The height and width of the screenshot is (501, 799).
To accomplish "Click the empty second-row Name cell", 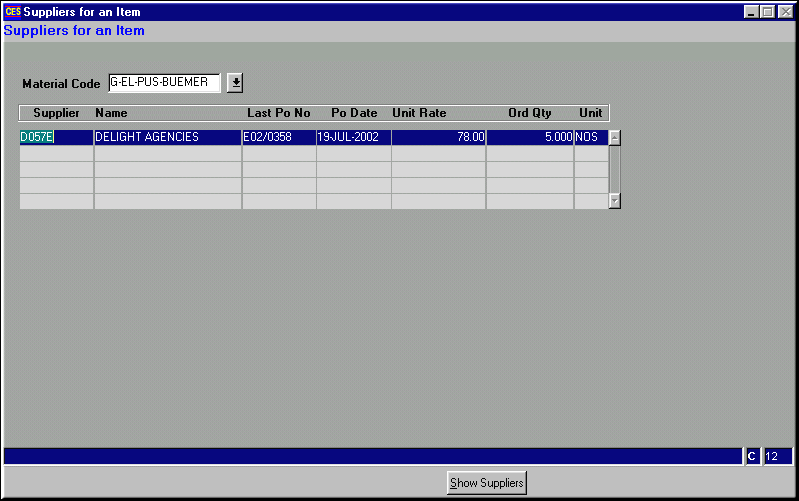I will click(x=167, y=154).
